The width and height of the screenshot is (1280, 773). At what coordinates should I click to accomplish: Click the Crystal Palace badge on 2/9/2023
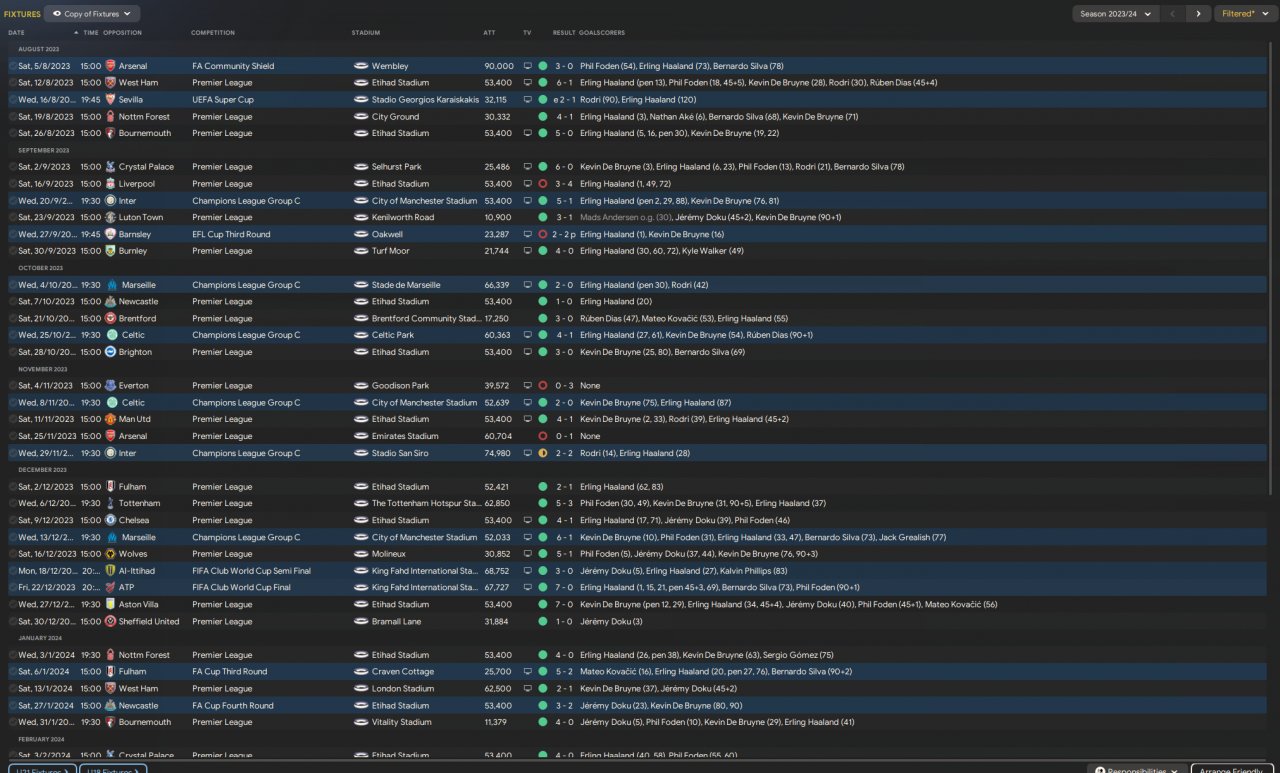111,167
